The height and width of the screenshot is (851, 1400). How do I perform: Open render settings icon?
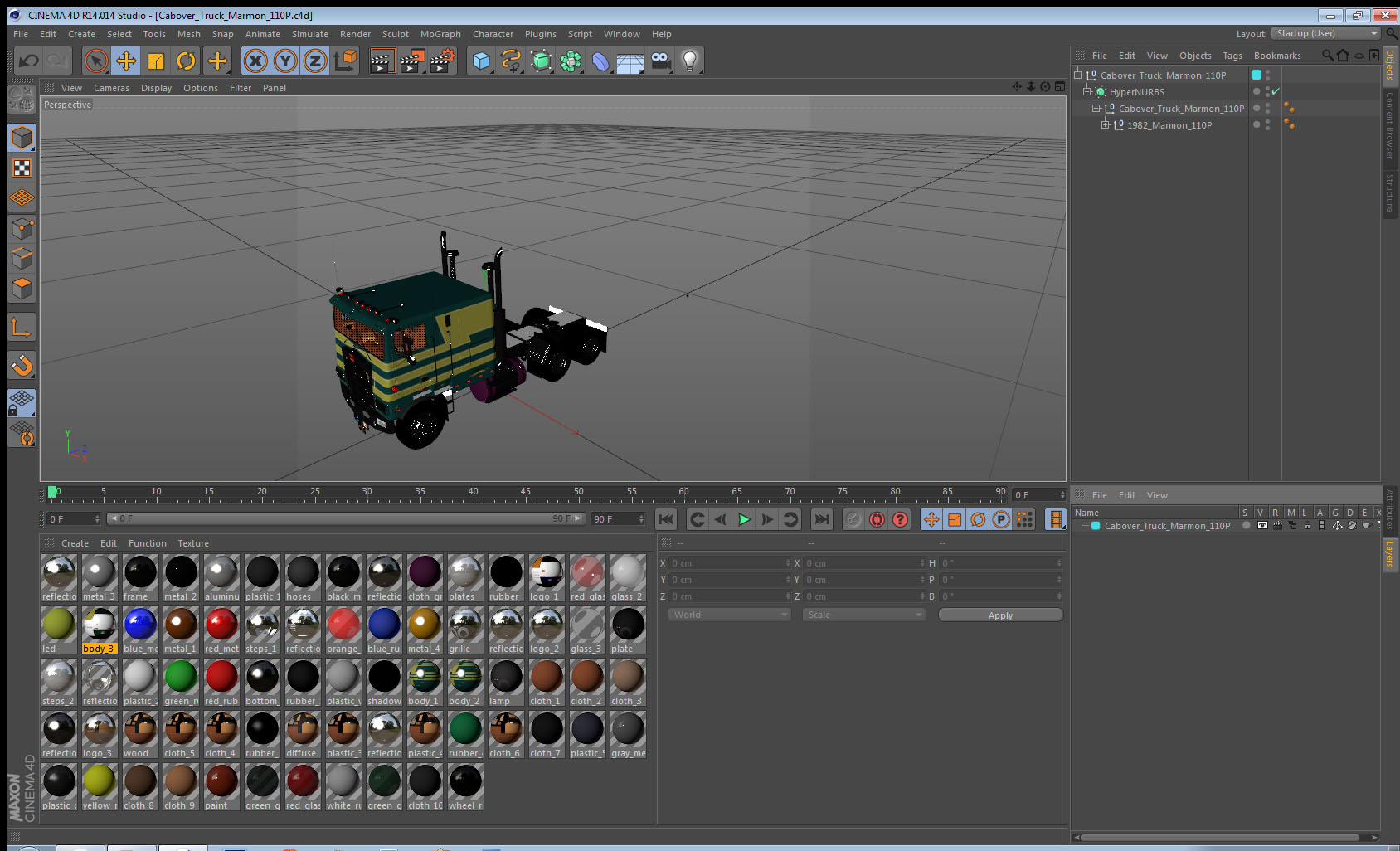[443, 61]
